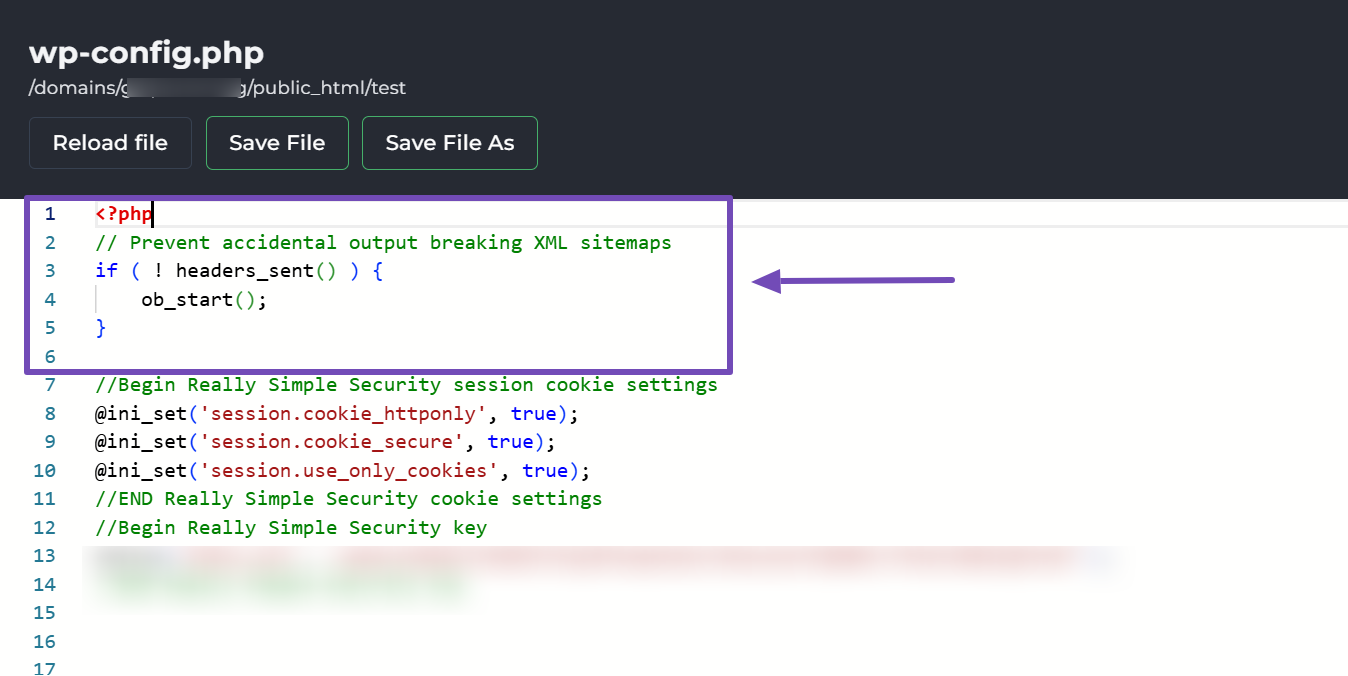Click the 'session.cookie_secure' string
Screen dimensions: 1348x676
tap(332, 442)
